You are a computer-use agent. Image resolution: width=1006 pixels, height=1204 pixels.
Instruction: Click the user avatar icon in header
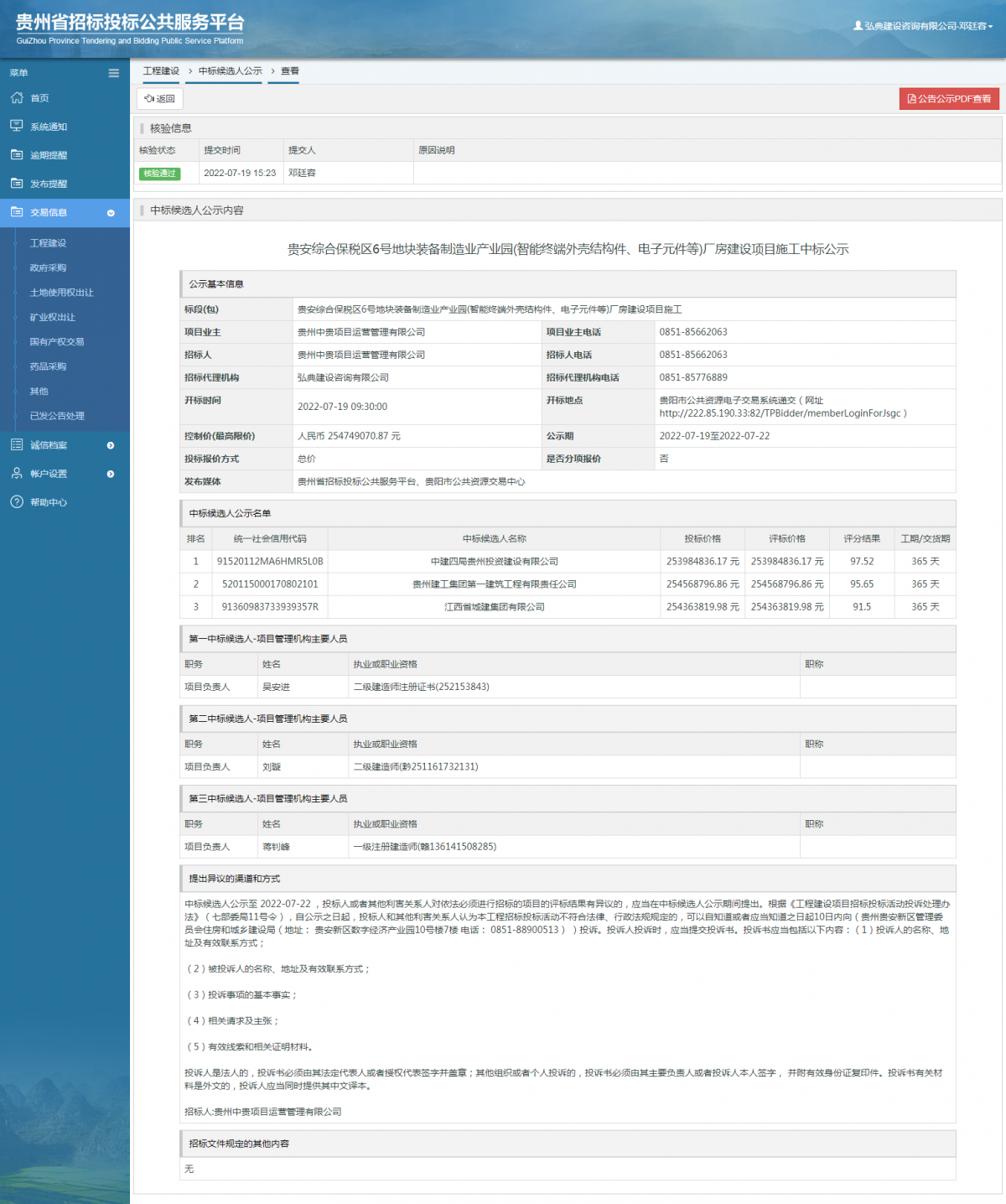858,26
